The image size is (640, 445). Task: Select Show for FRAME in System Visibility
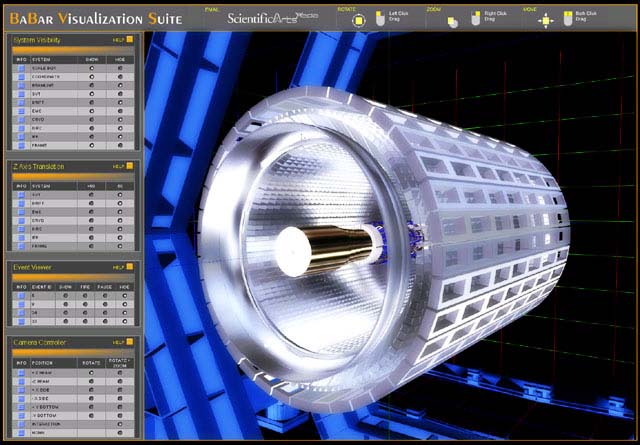coord(91,145)
